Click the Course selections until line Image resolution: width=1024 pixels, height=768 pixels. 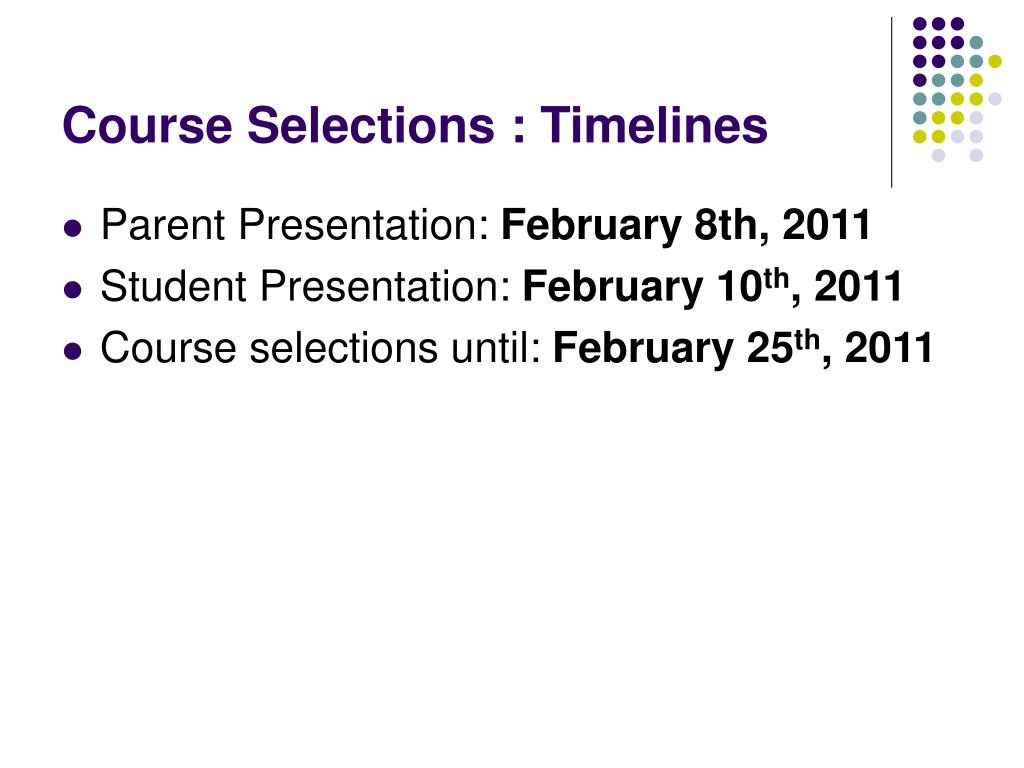click(x=517, y=347)
